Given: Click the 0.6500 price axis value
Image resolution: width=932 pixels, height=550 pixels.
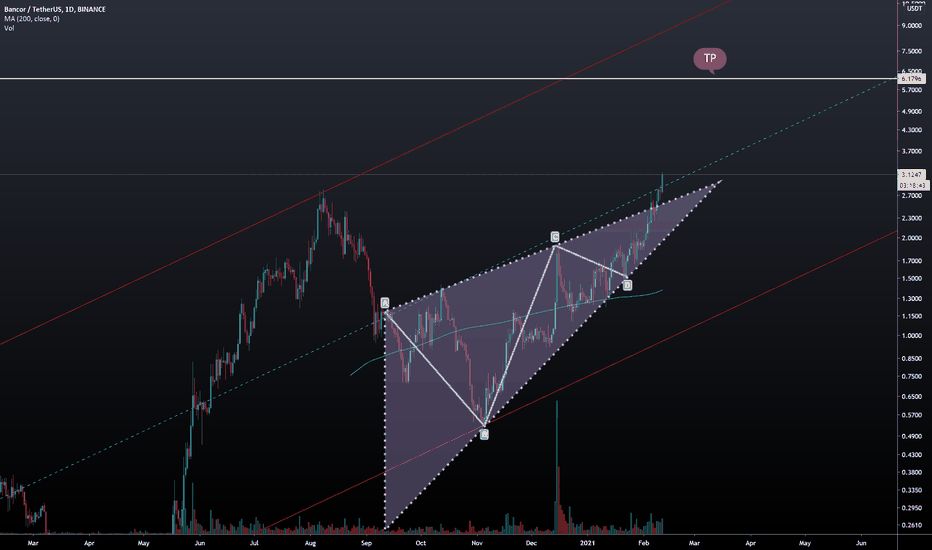Looking at the screenshot, I should click(x=911, y=397).
